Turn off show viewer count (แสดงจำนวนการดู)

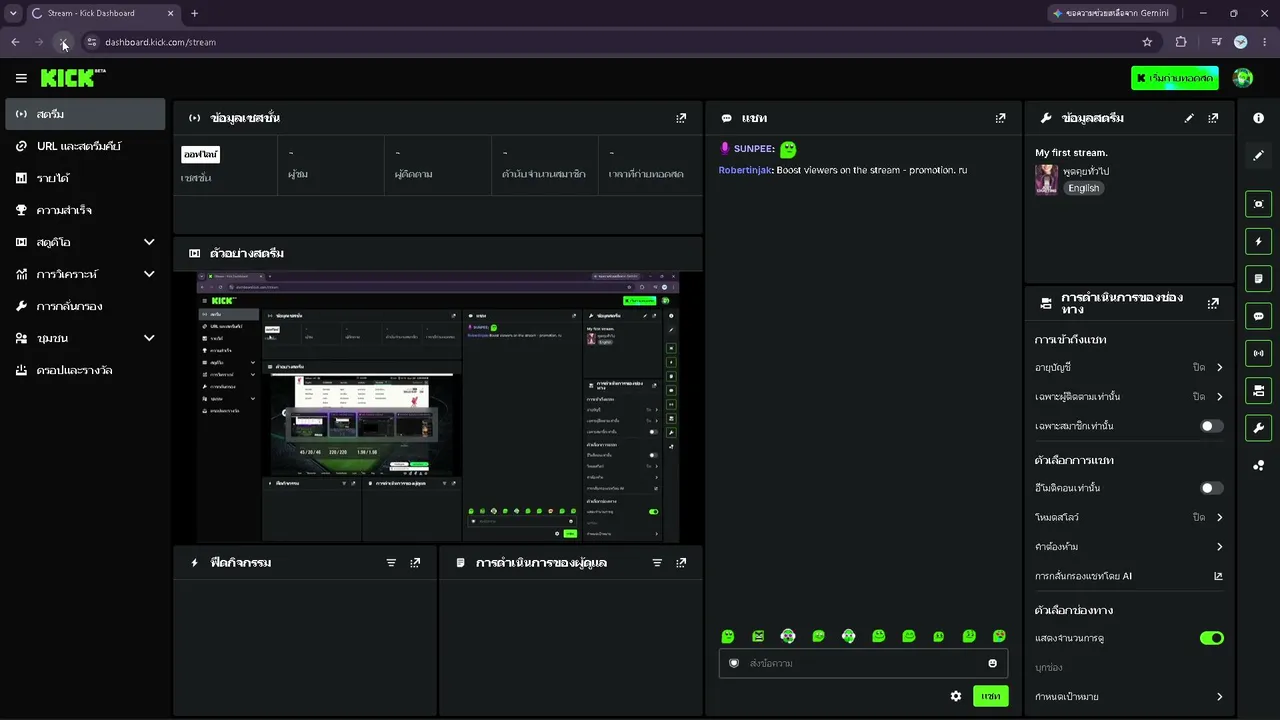point(1211,638)
